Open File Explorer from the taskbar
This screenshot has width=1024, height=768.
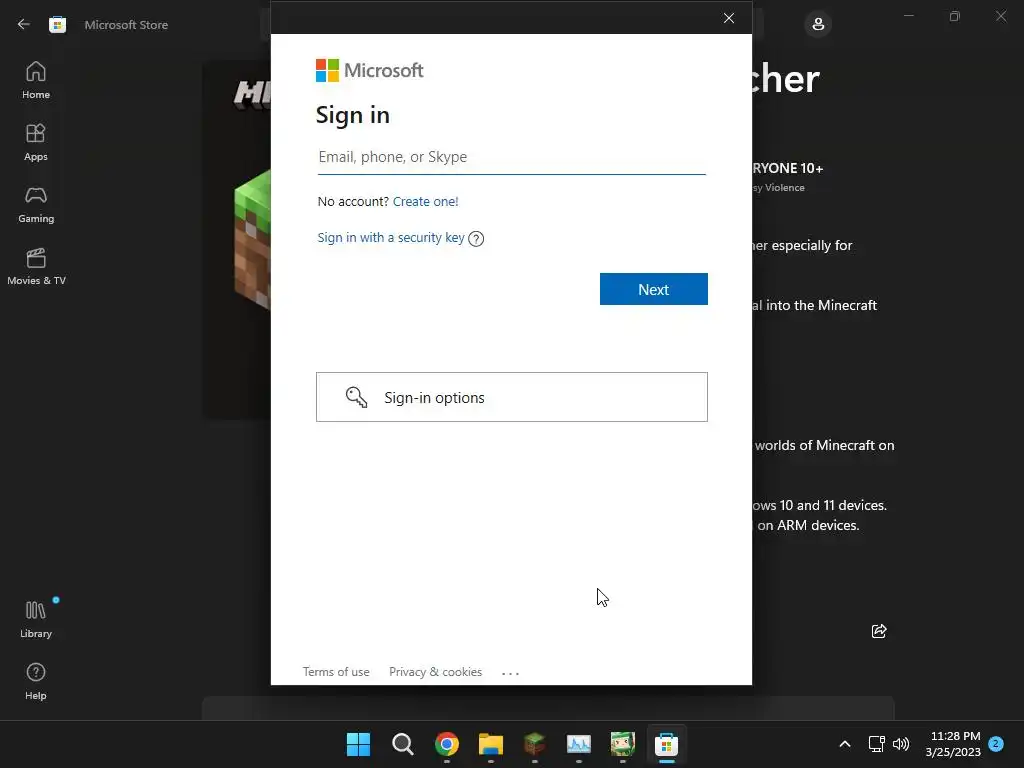[x=490, y=744]
